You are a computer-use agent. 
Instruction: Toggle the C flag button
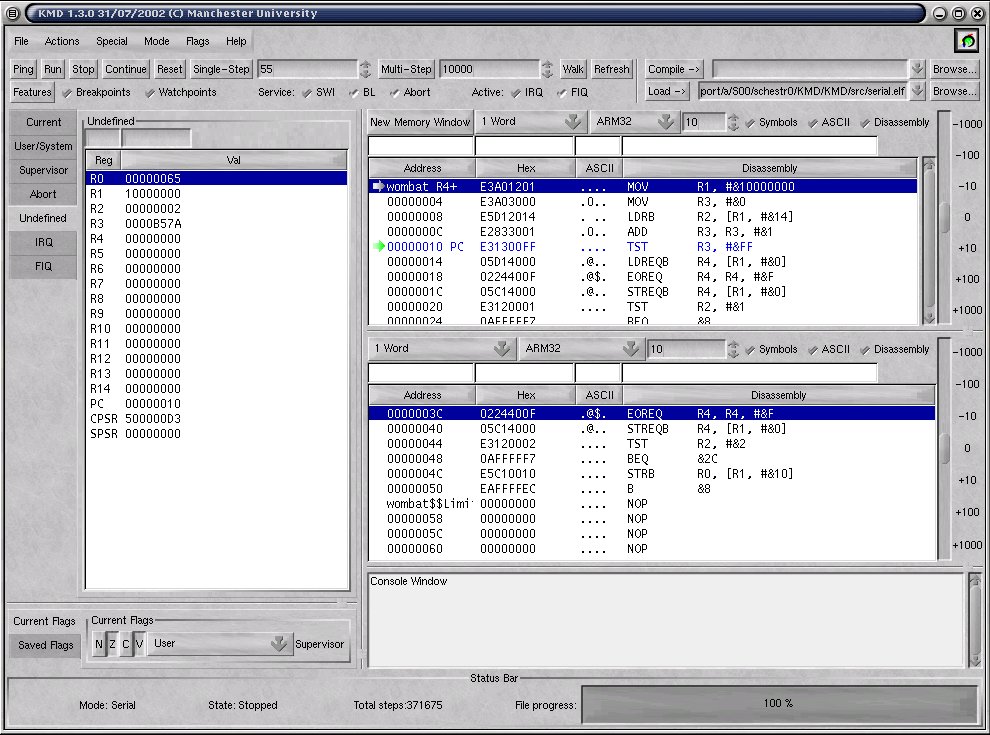pyautogui.click(x=126, y=644)
